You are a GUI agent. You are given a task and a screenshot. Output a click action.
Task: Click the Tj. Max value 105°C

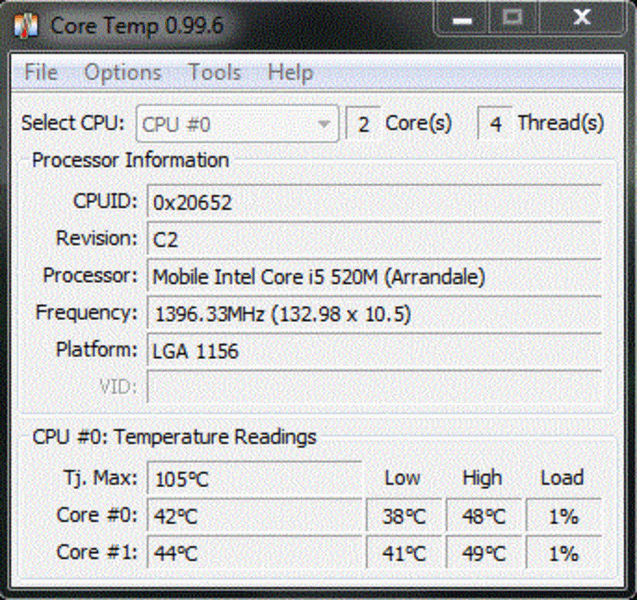click(254, 479)
